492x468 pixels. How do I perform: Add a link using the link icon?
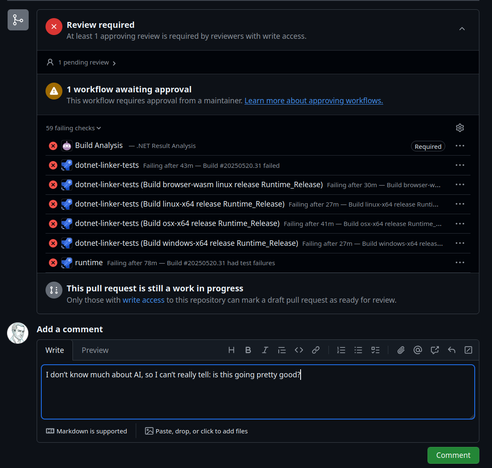(316, 350)
